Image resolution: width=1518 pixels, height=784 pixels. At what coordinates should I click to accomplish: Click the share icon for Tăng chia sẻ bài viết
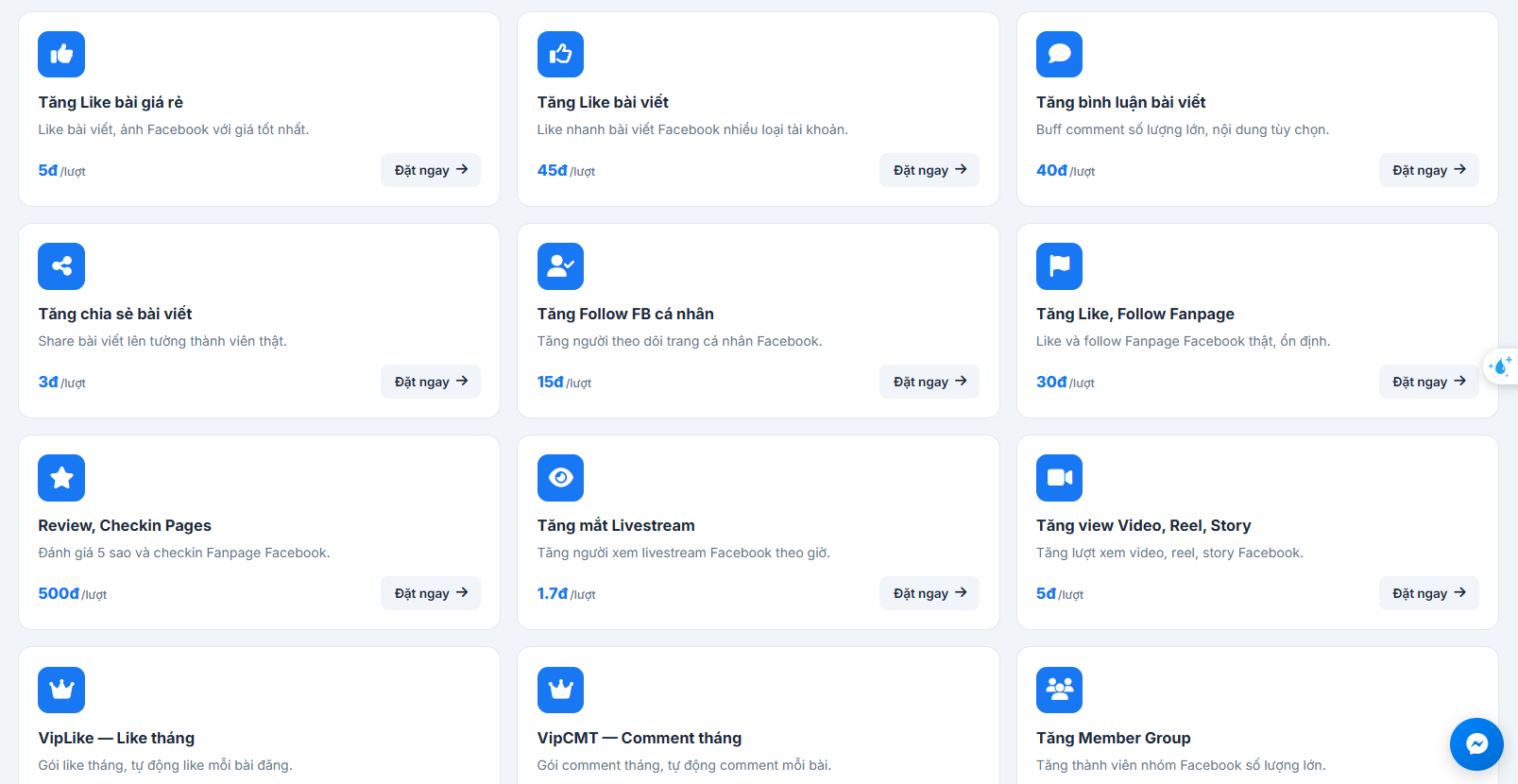61,266
